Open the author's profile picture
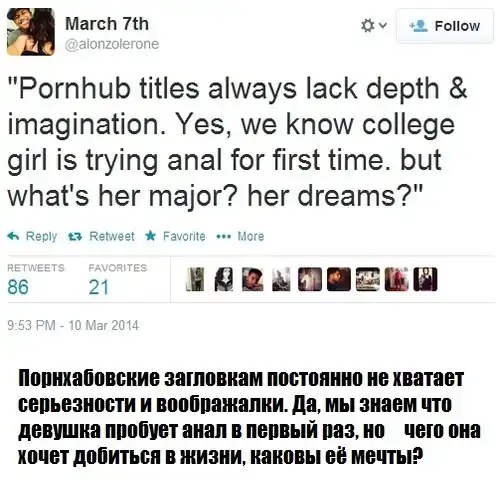Viewport: 500px width, 480px height. click(x=31, y=32)
